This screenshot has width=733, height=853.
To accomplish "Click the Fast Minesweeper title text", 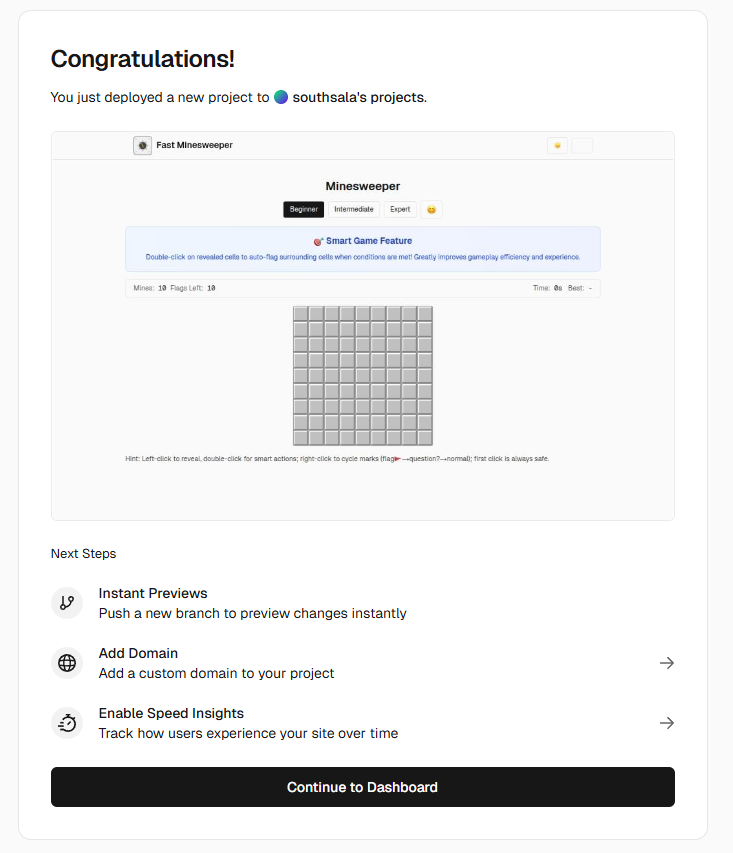I will 194,145.
